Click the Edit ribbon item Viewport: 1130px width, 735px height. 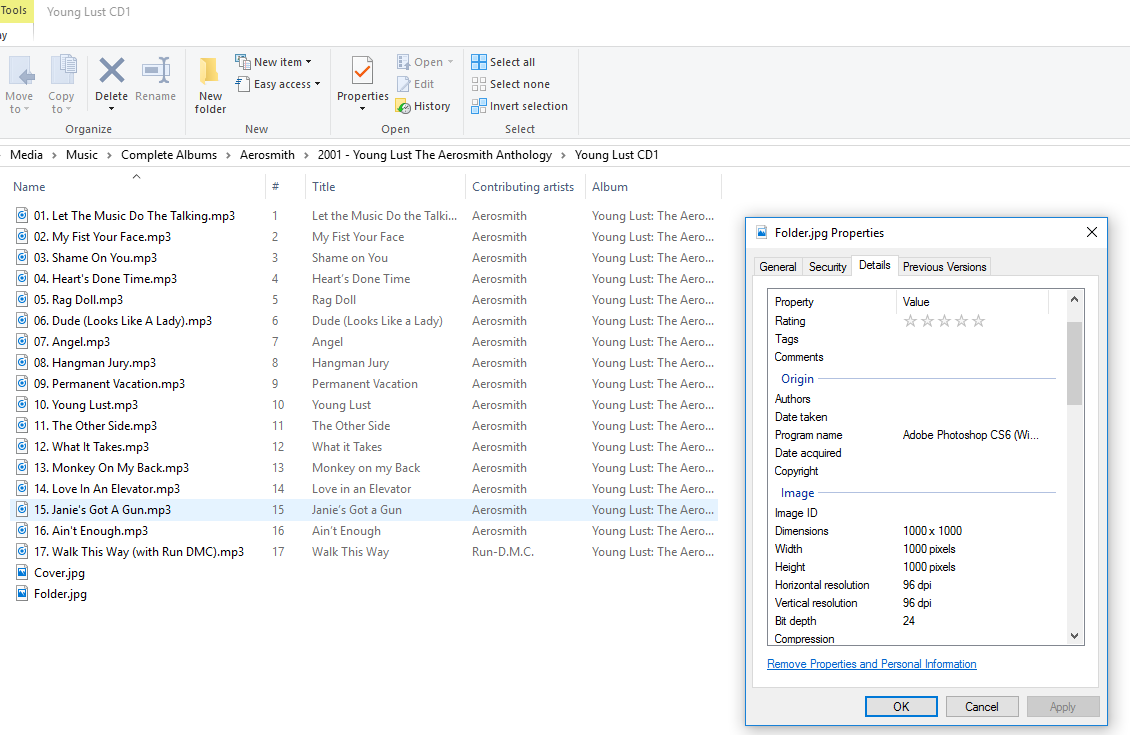point(416,84)
